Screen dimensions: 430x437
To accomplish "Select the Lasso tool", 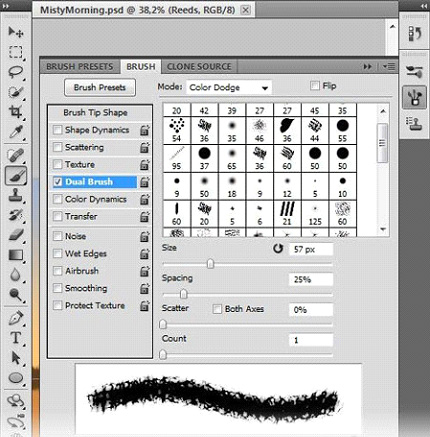I will click(15, 71).
